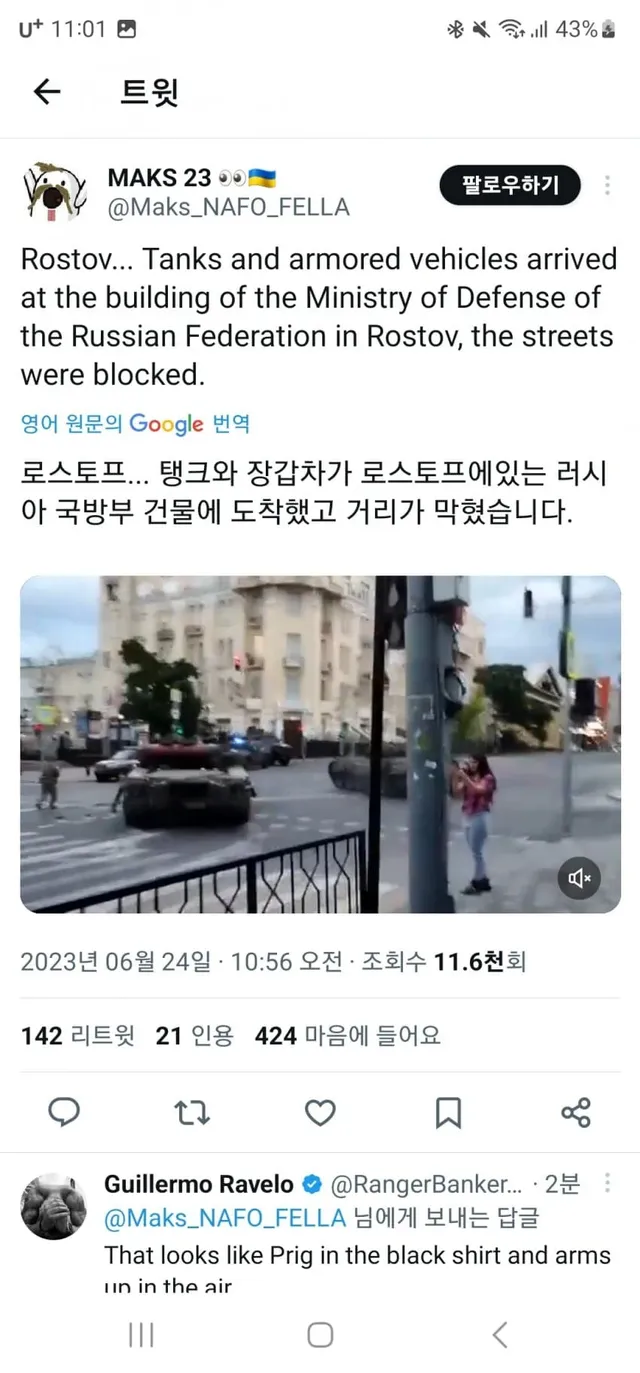Open MAKS 23 profile avatar
The height and width of the screenshot is (1373, 640).
54,191
